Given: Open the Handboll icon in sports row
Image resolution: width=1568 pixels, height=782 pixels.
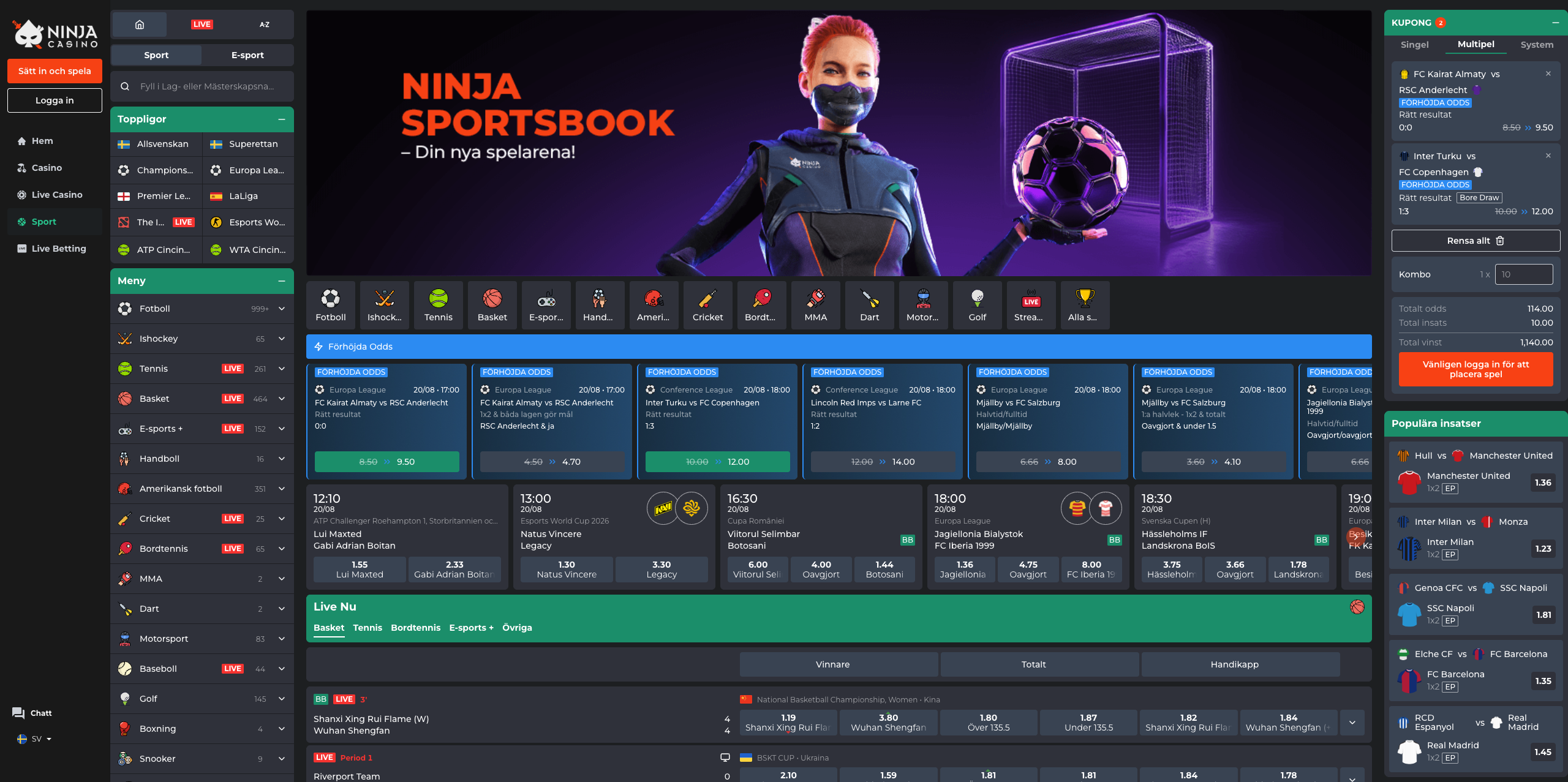Looking at the screenshot, I should pyautogui.click(x=600, y=306).
